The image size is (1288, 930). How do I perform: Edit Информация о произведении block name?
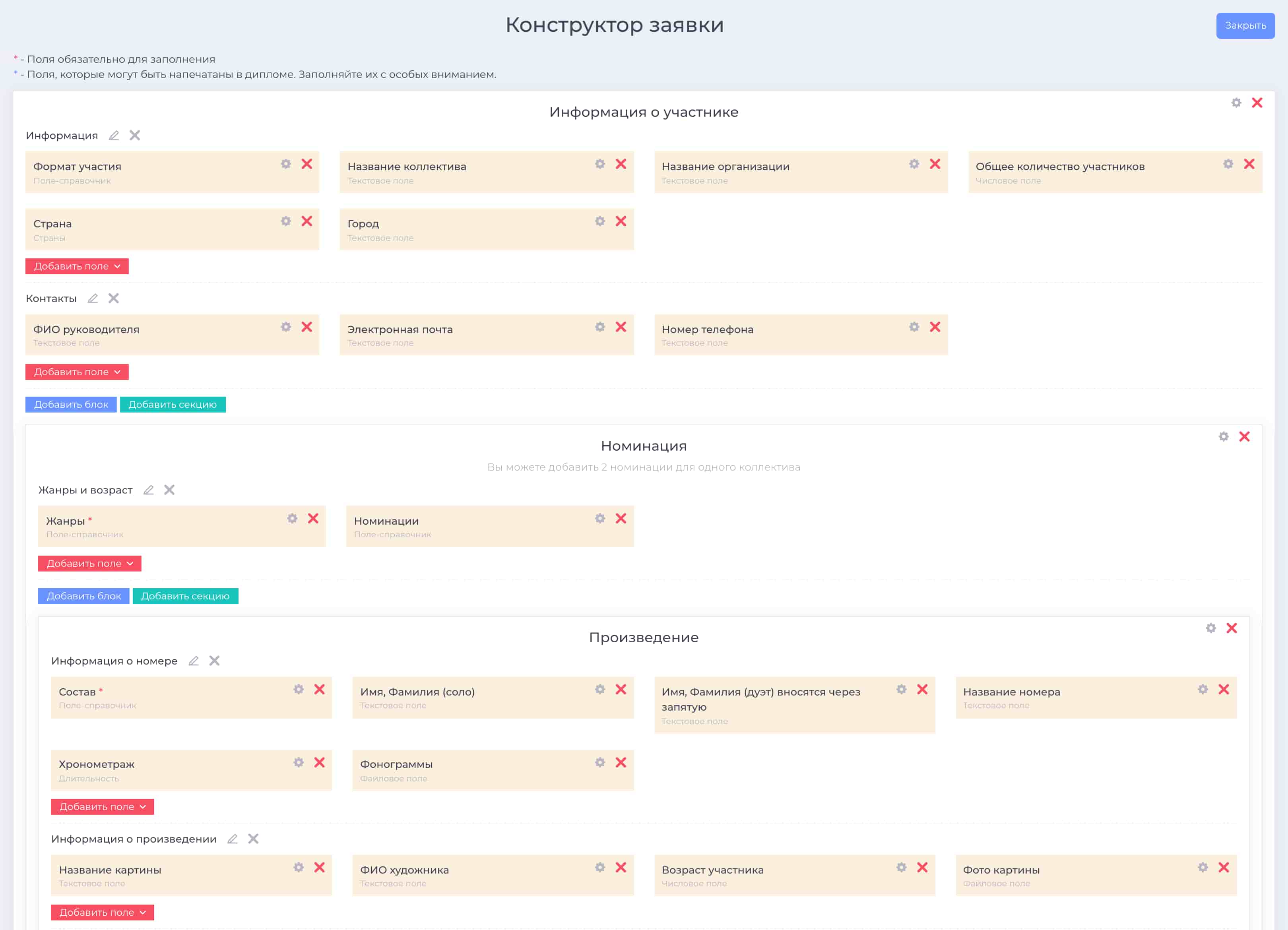pos(232,839)
